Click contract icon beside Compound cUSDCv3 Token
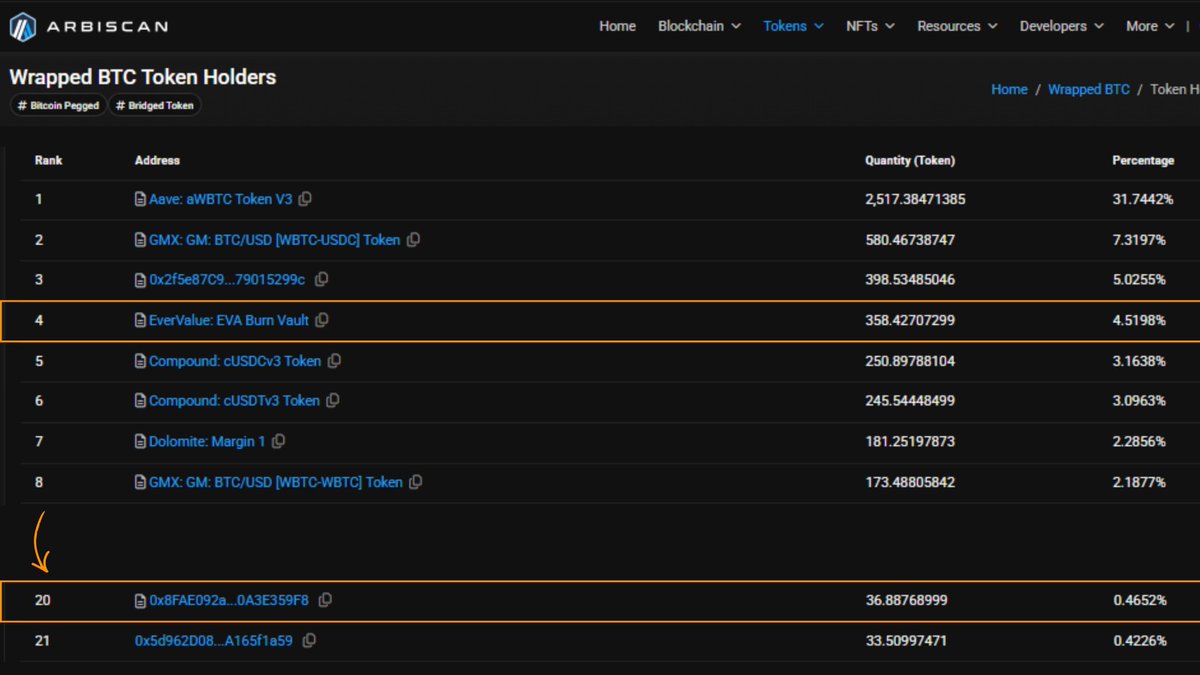This screenshot has height=675, width=1200. pyautogui.click(x=141, y=361)
